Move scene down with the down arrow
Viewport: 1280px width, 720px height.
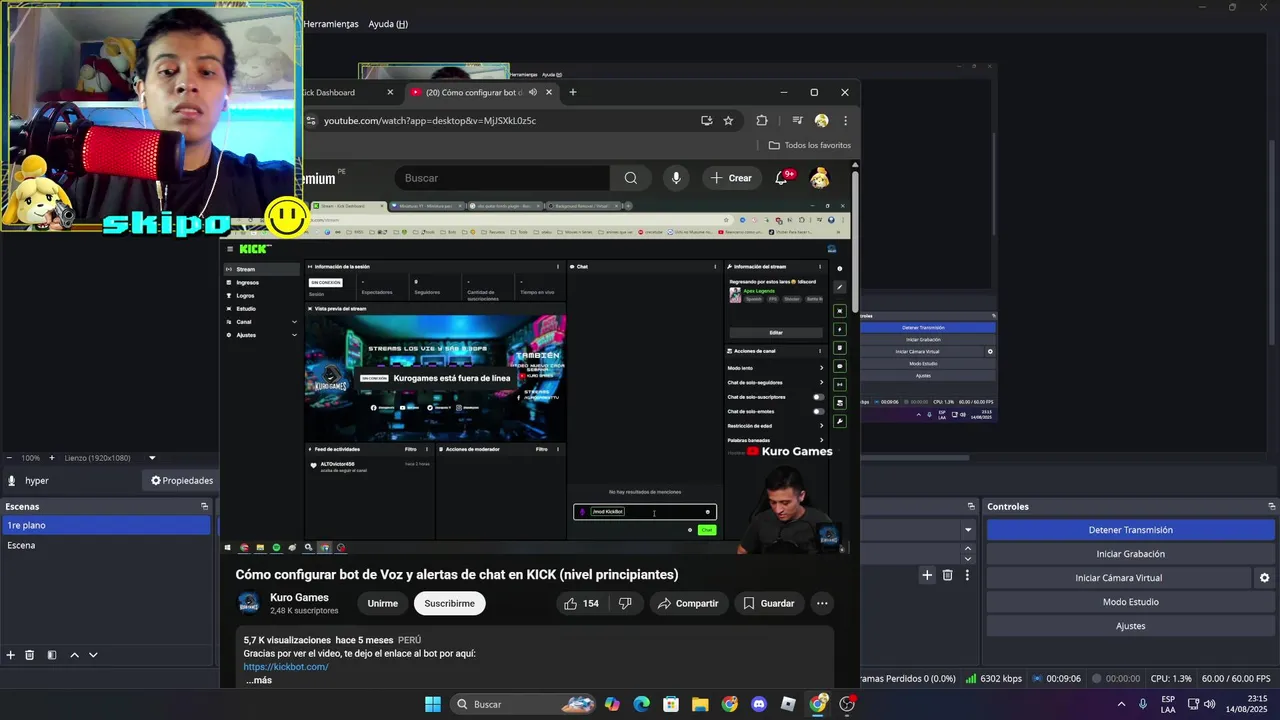click(93, 655)
